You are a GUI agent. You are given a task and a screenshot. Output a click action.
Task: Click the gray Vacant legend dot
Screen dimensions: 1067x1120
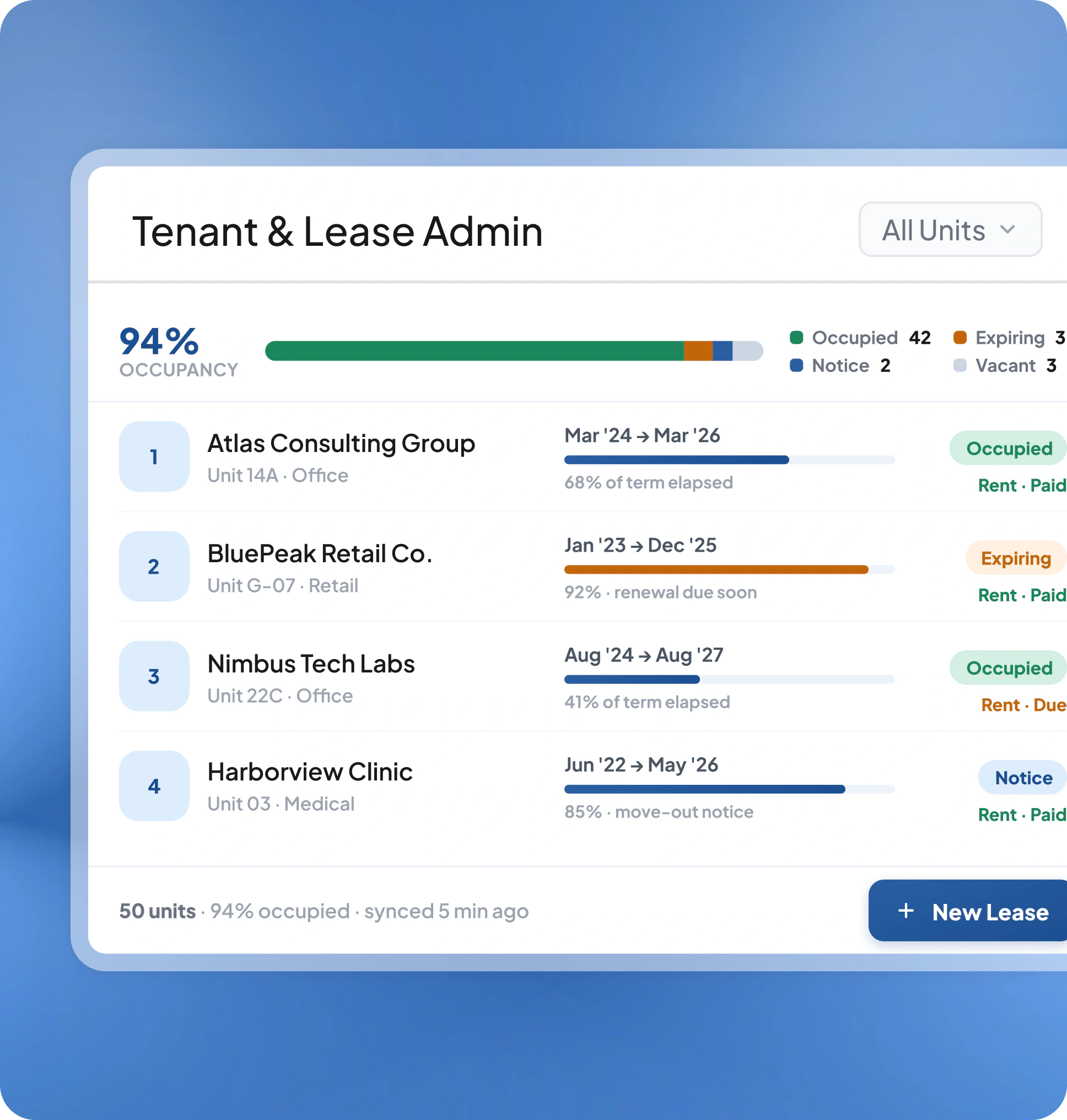point(960,365)
